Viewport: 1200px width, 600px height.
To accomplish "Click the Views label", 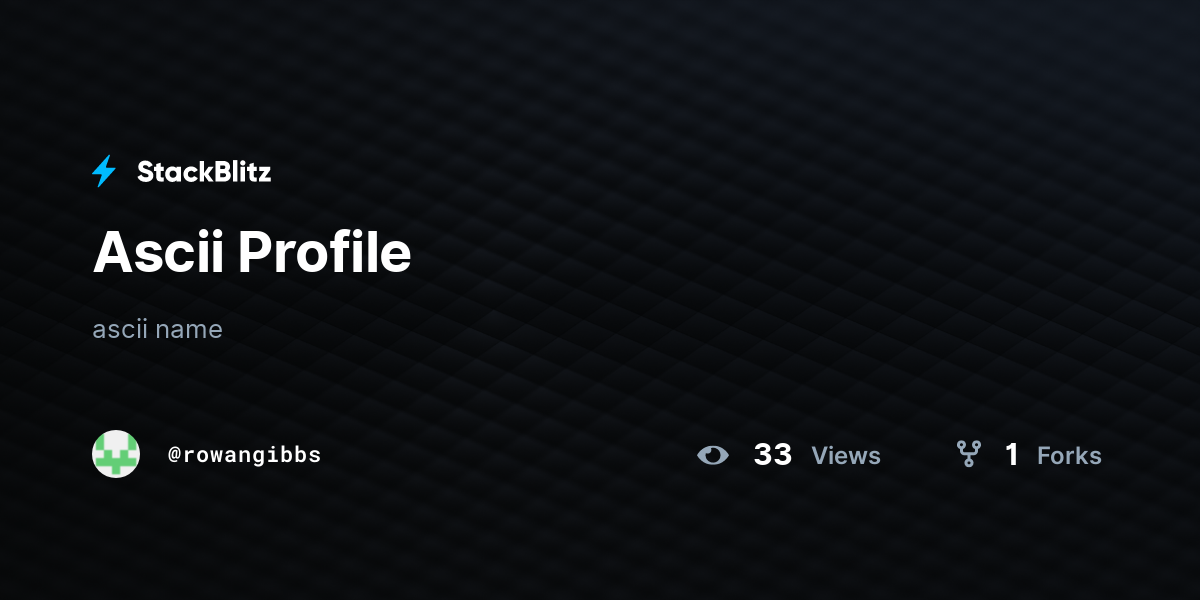I will coord(846,456).
